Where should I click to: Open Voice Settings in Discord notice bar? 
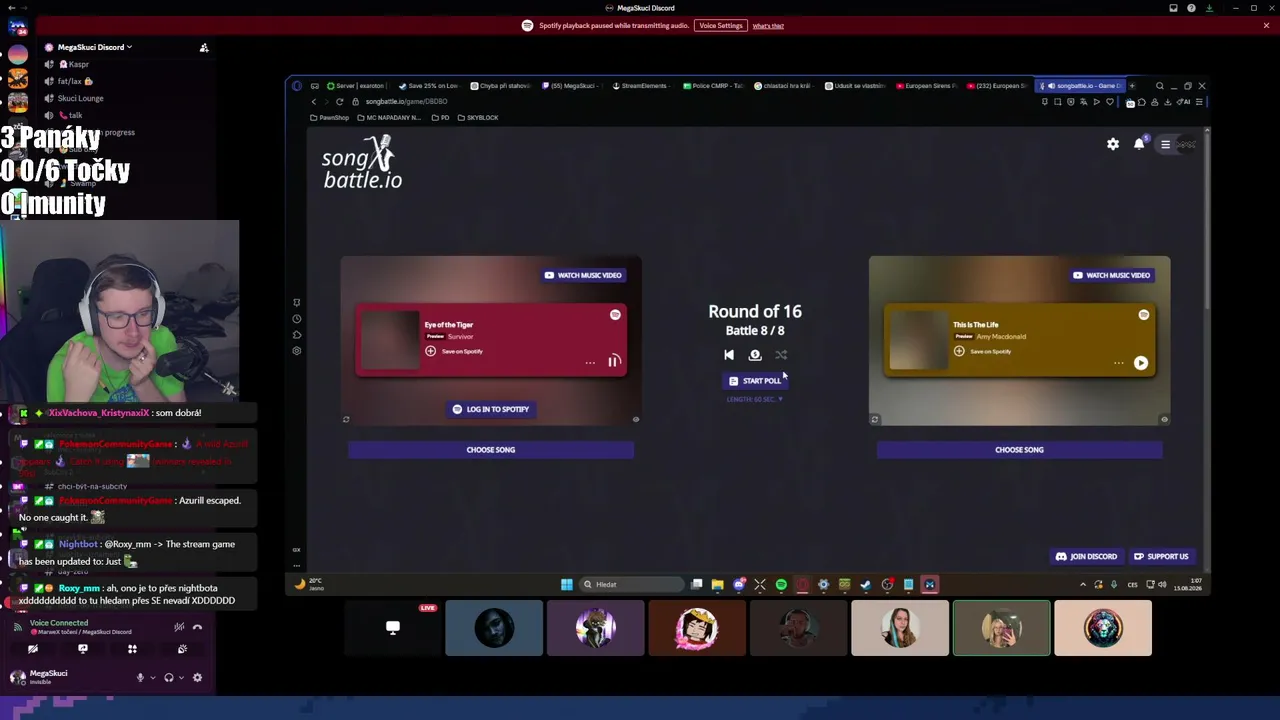tap(721, 26)
